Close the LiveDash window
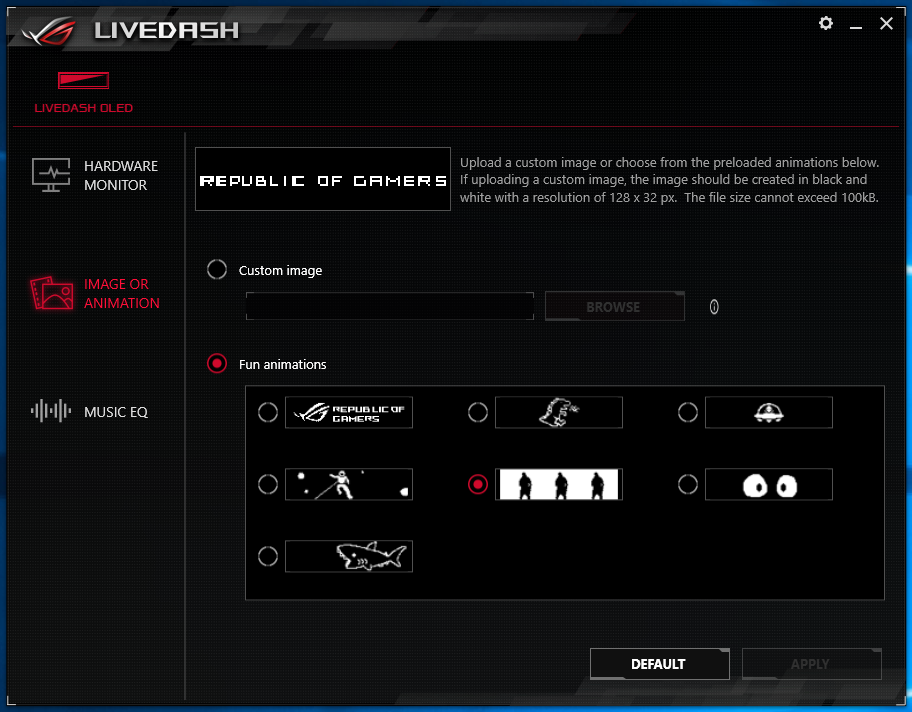 click(886, 24)
